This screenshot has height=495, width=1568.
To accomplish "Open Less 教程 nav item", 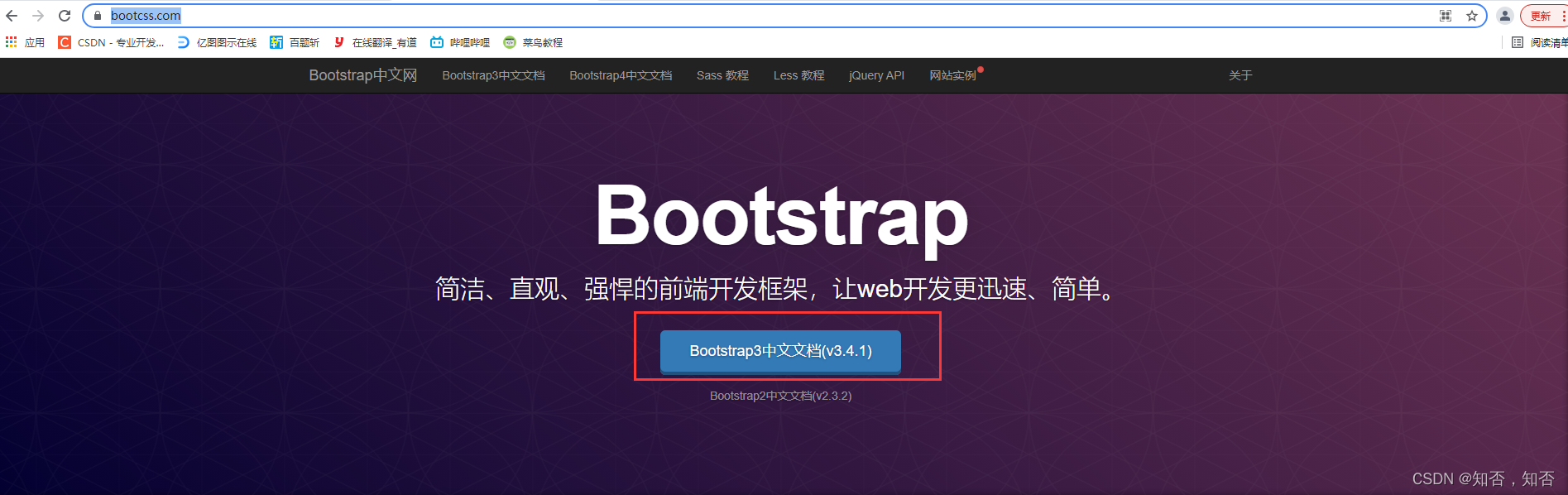I will [798, 75].
